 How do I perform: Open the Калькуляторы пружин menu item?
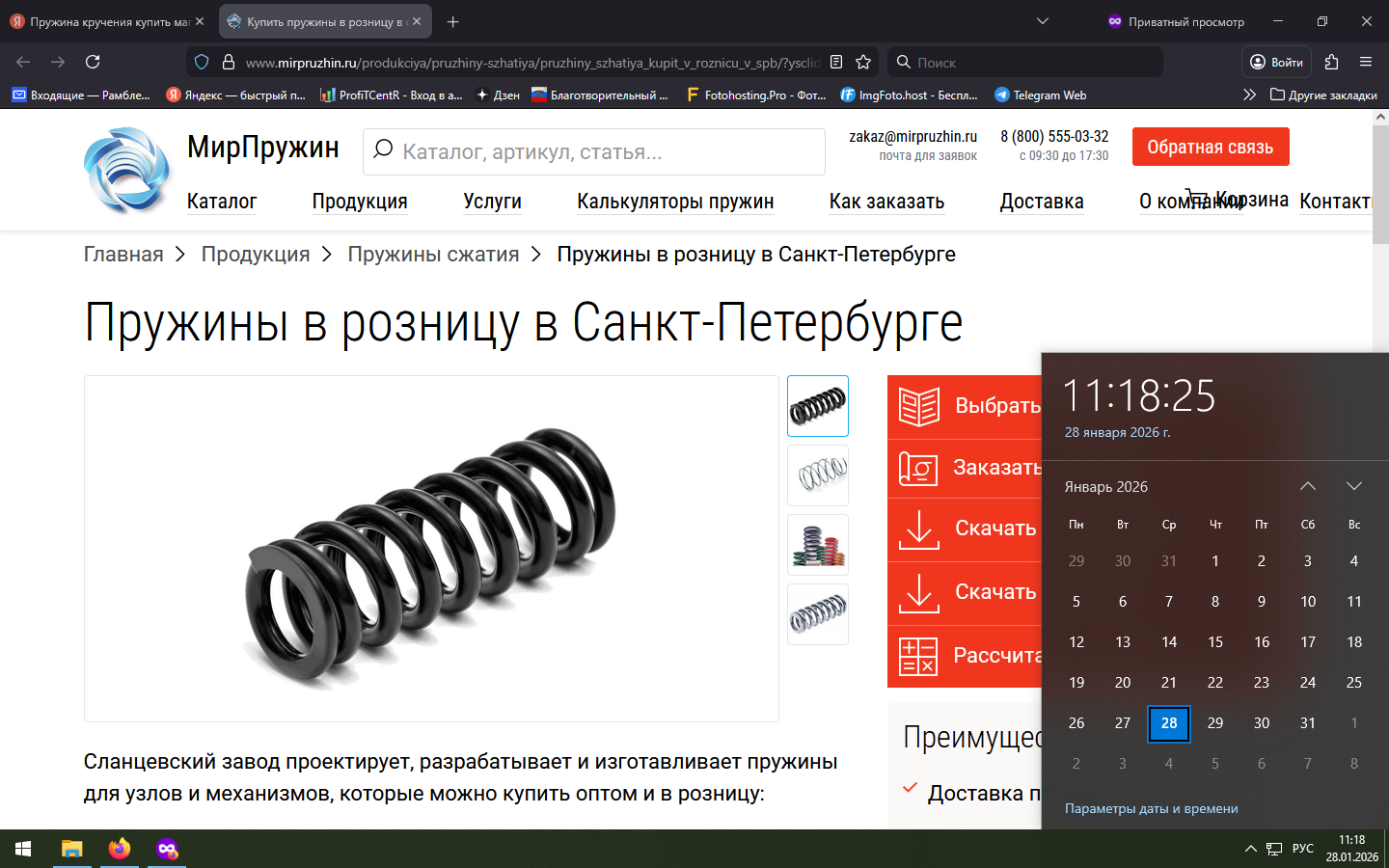tap(675, 202)
